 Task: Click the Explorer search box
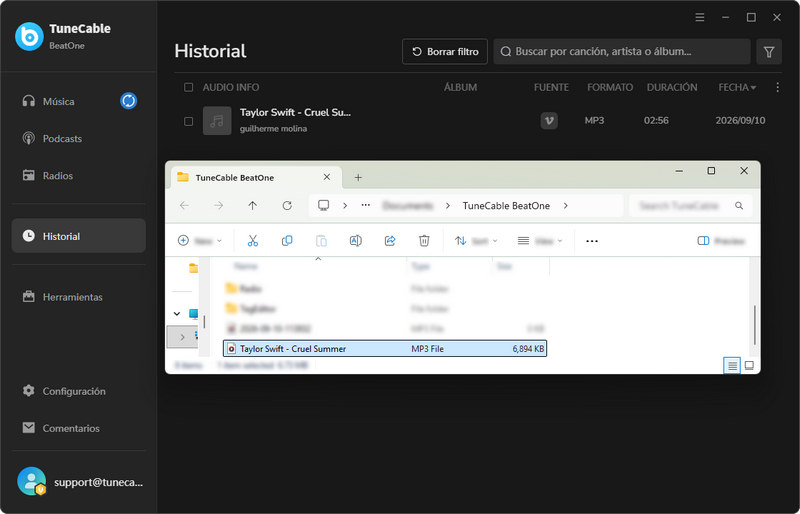[x=690, y=206]
